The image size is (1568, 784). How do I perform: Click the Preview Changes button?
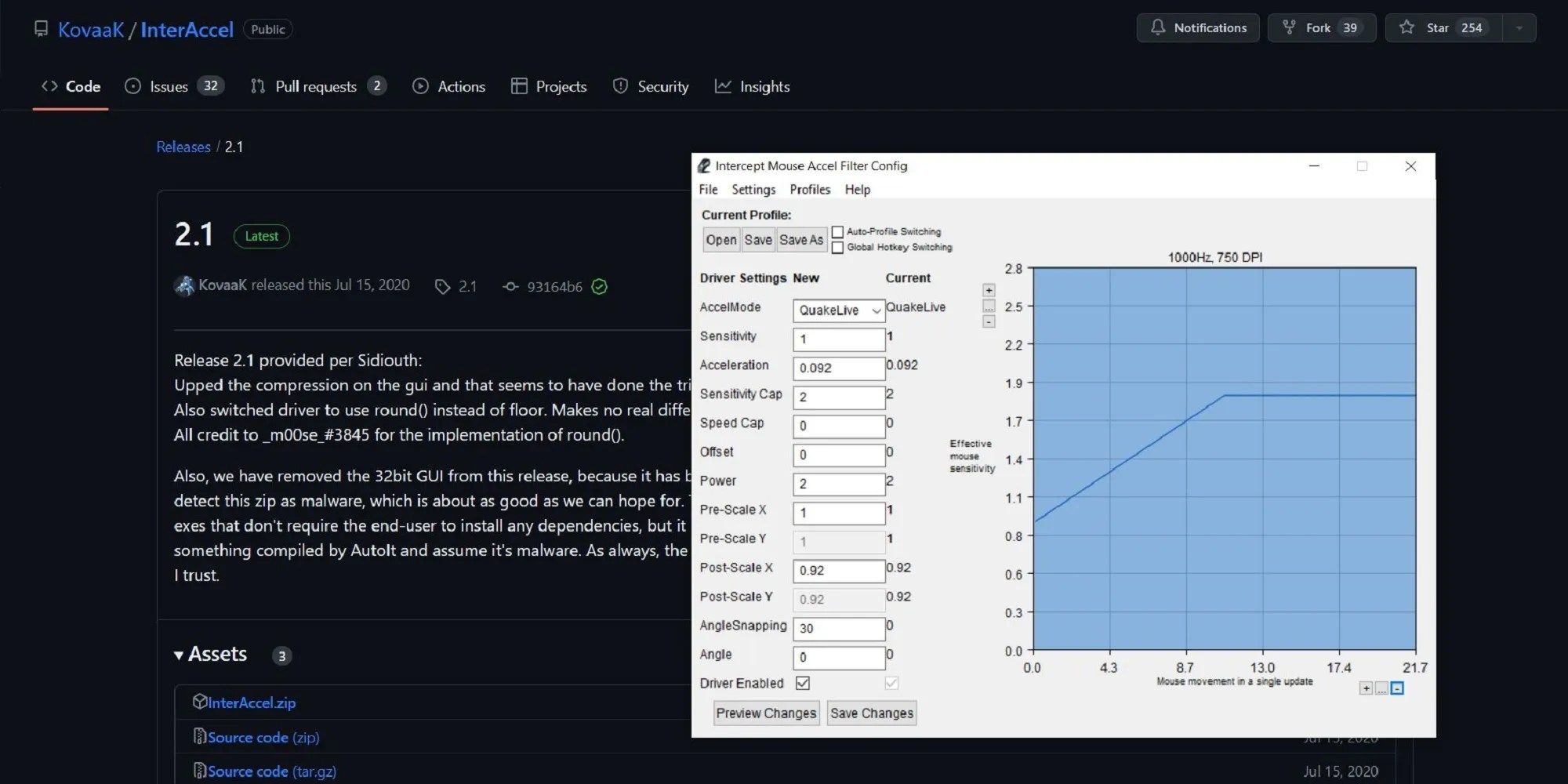coord(766,713)
